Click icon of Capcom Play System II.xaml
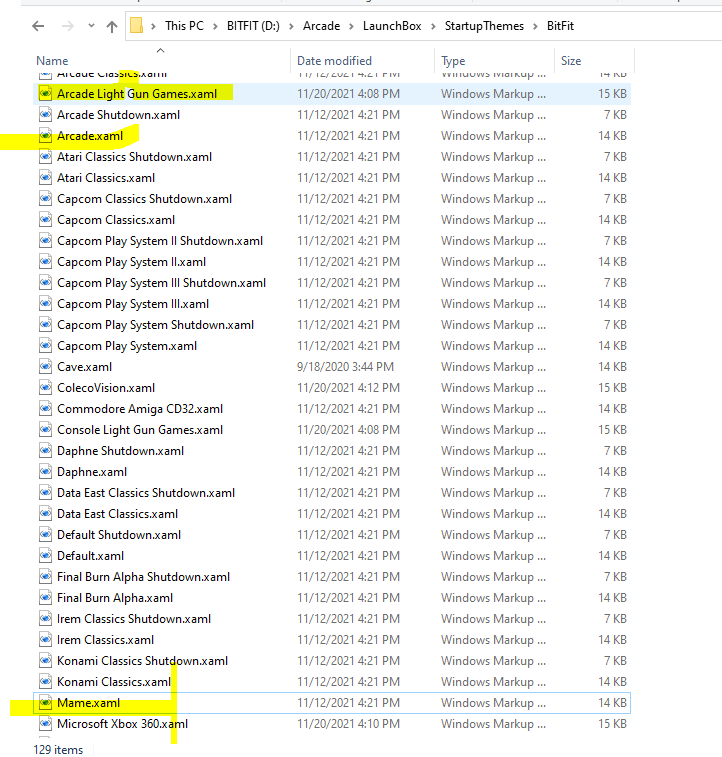The width and height of the screenshot is (722, 757). coord(45,262)
